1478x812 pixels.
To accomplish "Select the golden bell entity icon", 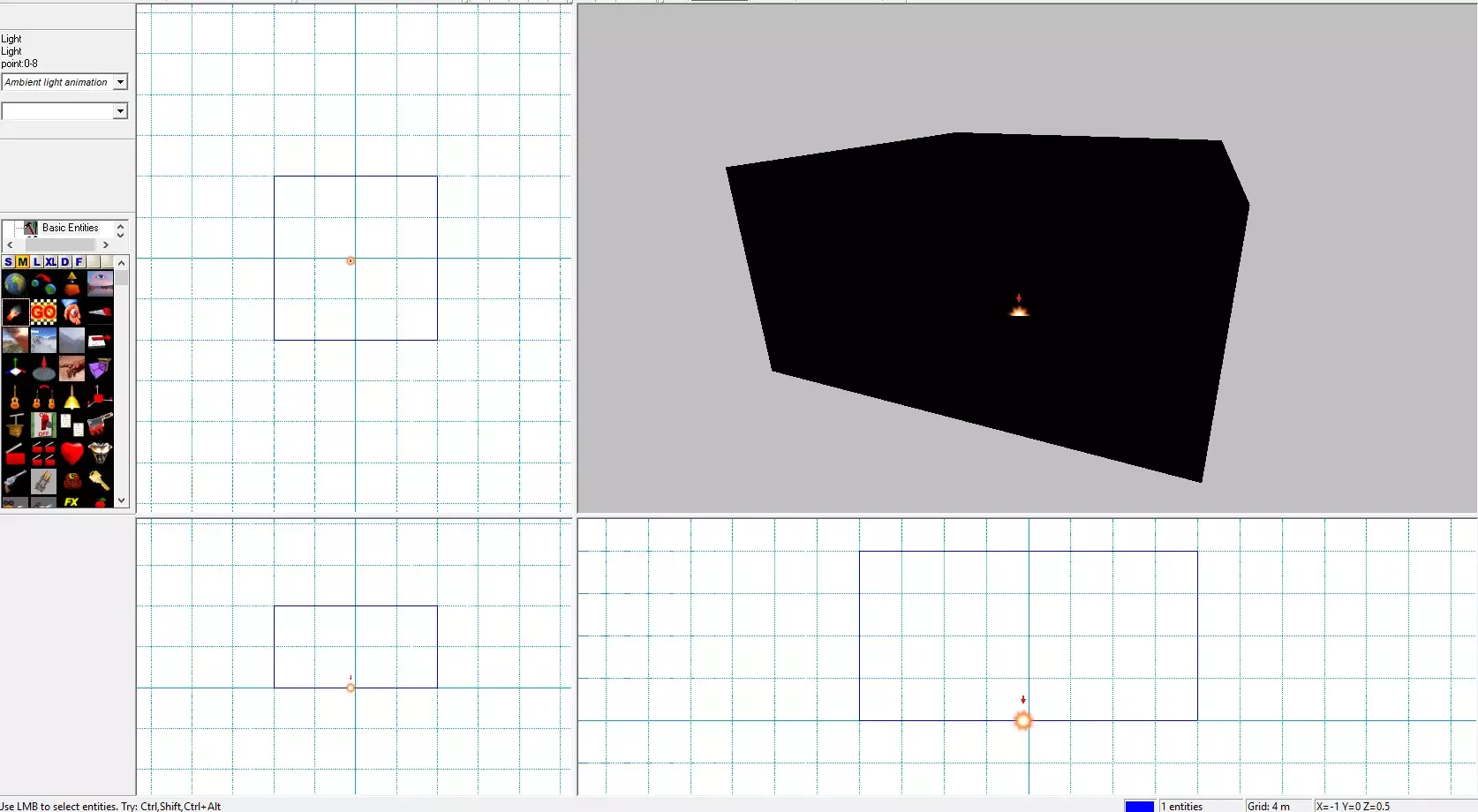I will [x=72, y=397].
